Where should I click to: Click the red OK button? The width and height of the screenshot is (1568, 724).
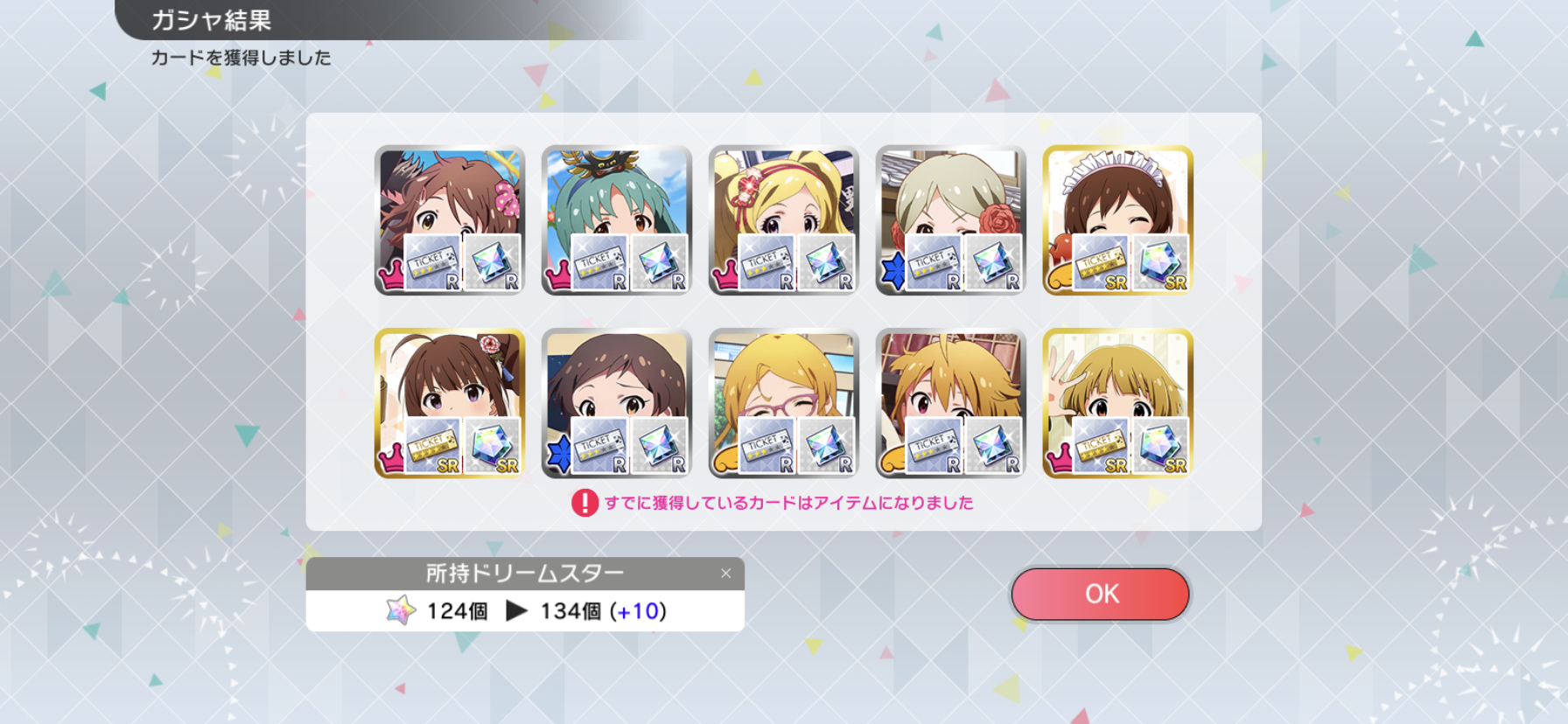point(1100,594)
